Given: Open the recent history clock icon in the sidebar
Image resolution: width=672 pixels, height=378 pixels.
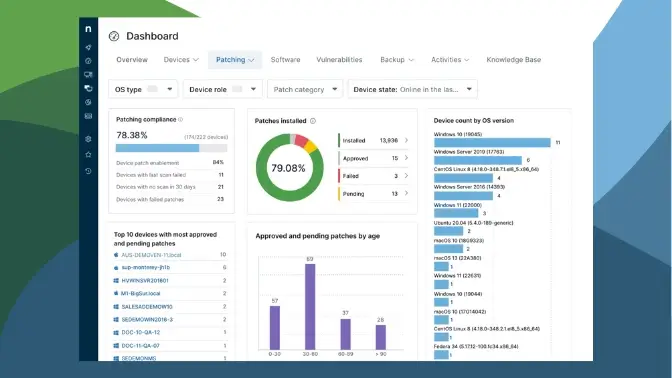Looking at the screenshot, I should [88, 171].
